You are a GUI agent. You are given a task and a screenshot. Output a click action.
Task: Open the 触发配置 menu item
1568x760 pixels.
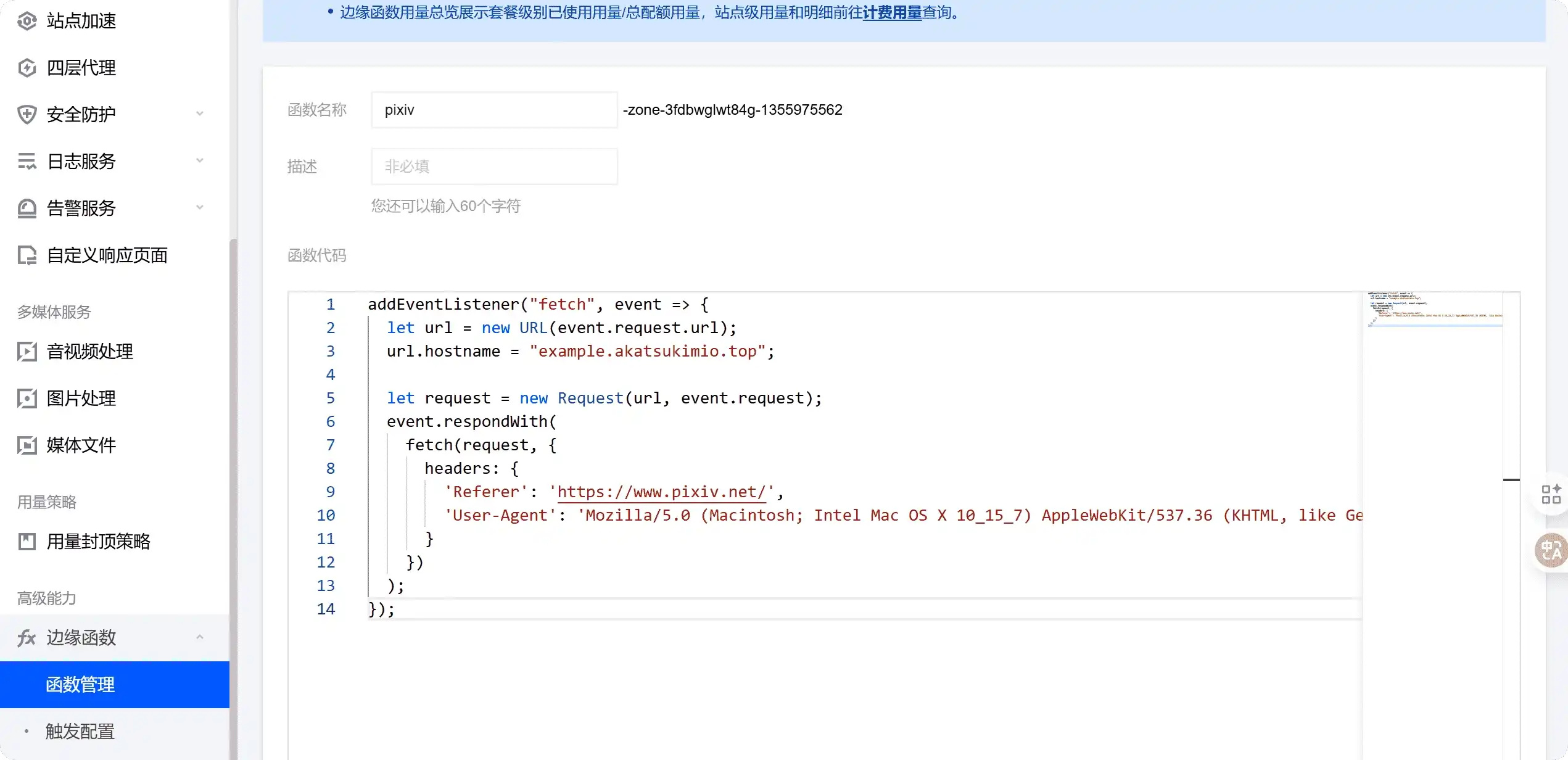click(x=80, y=732)
